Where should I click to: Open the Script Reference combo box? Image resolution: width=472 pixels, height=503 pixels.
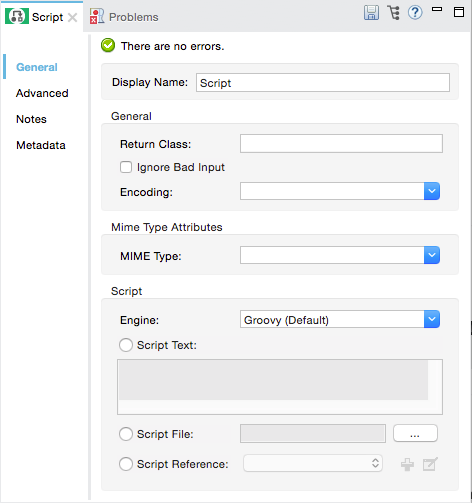click(x=313, y=463)
